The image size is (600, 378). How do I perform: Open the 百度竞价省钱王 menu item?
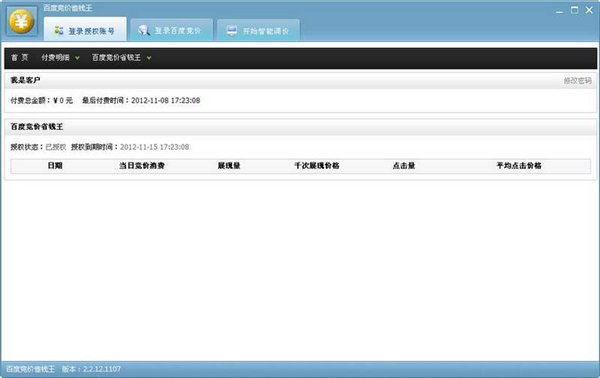(x=116, y=57)
